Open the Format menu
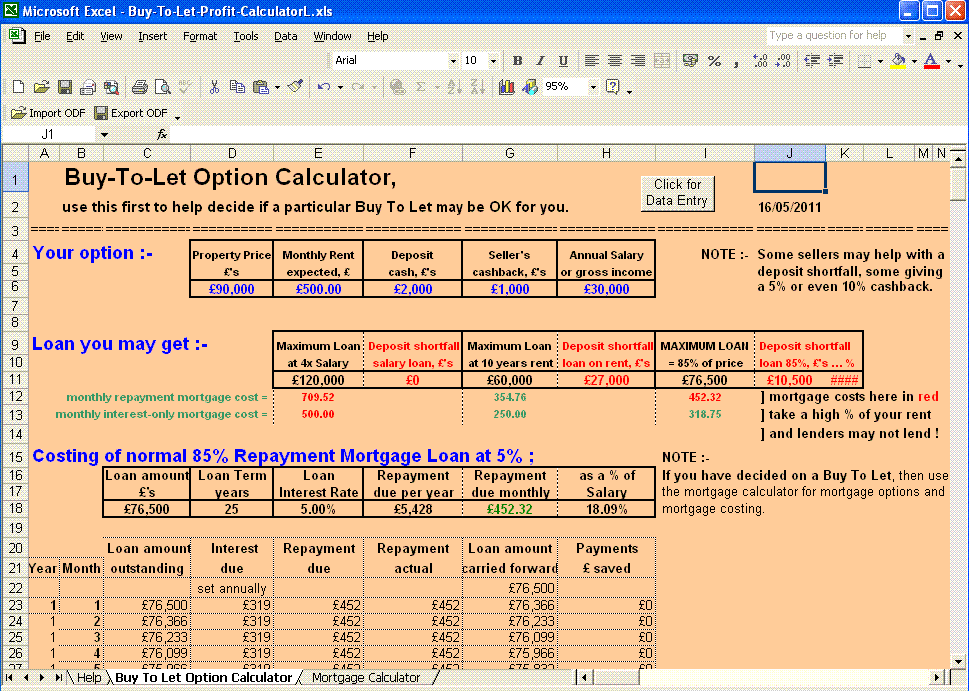The width and height of the screenshot is (969, 691). [x=200, y=36]
